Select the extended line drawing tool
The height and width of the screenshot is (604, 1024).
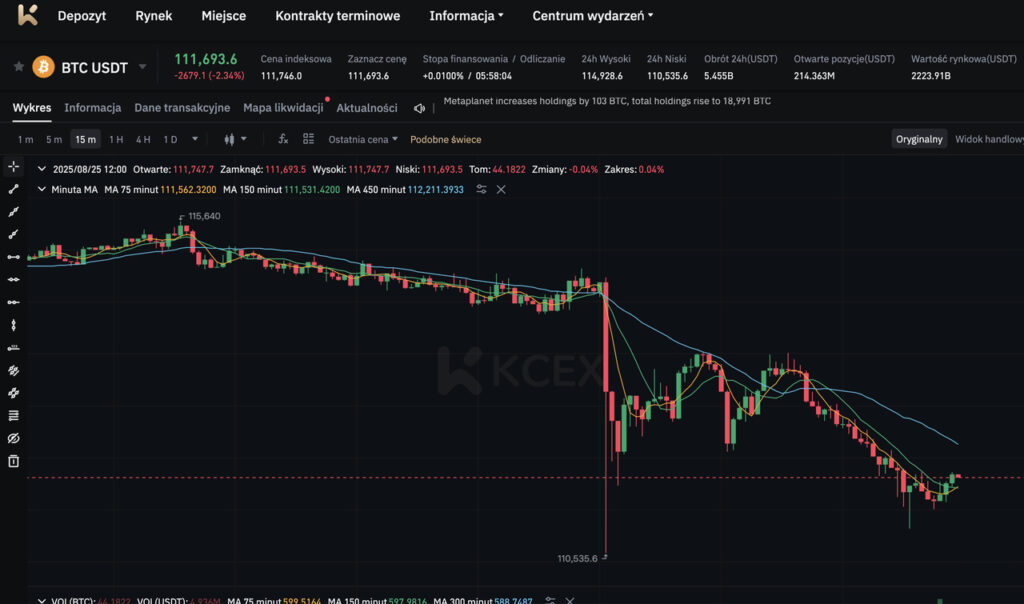point(13,212)
